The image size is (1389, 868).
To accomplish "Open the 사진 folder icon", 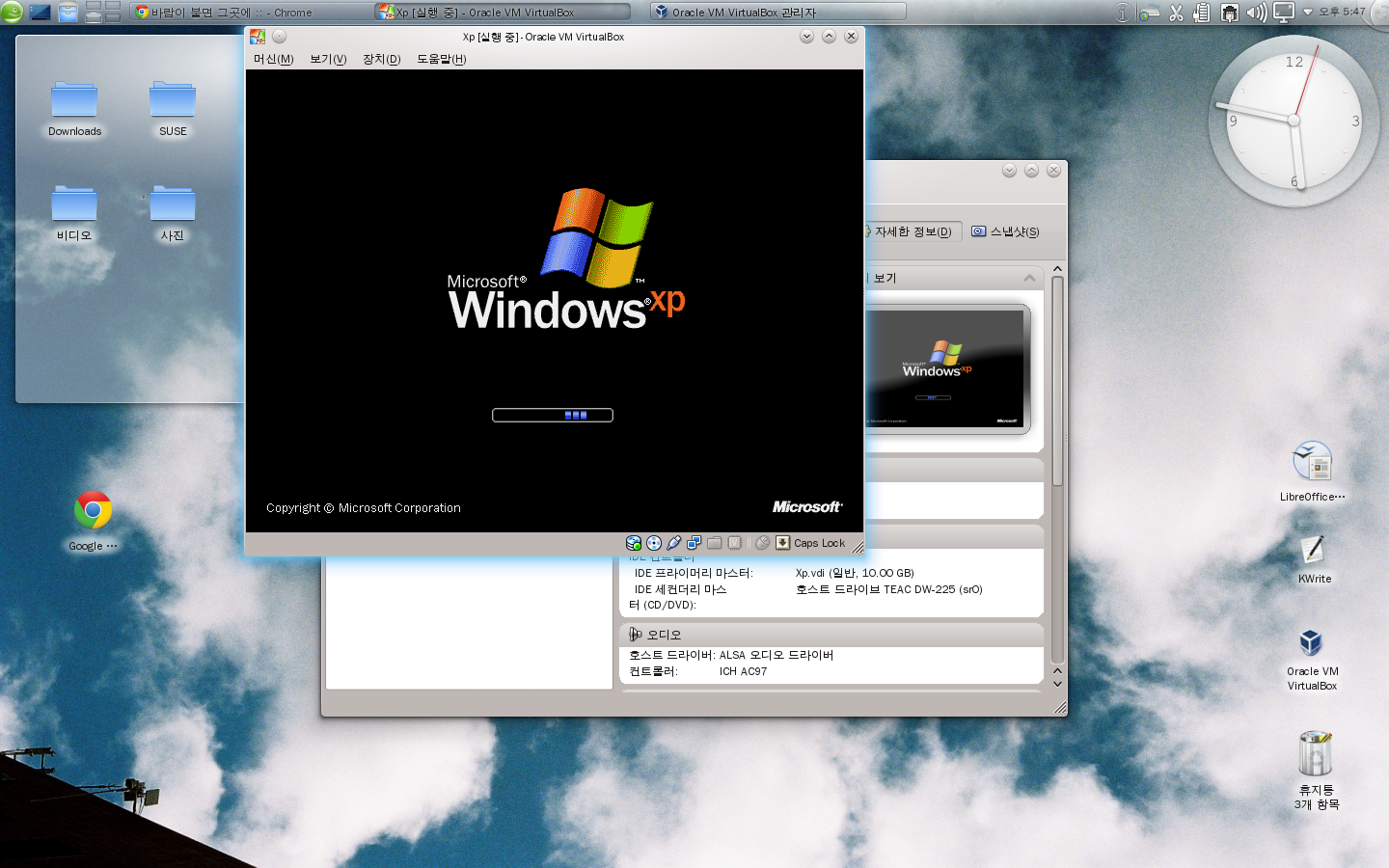I will pos(173,213).
